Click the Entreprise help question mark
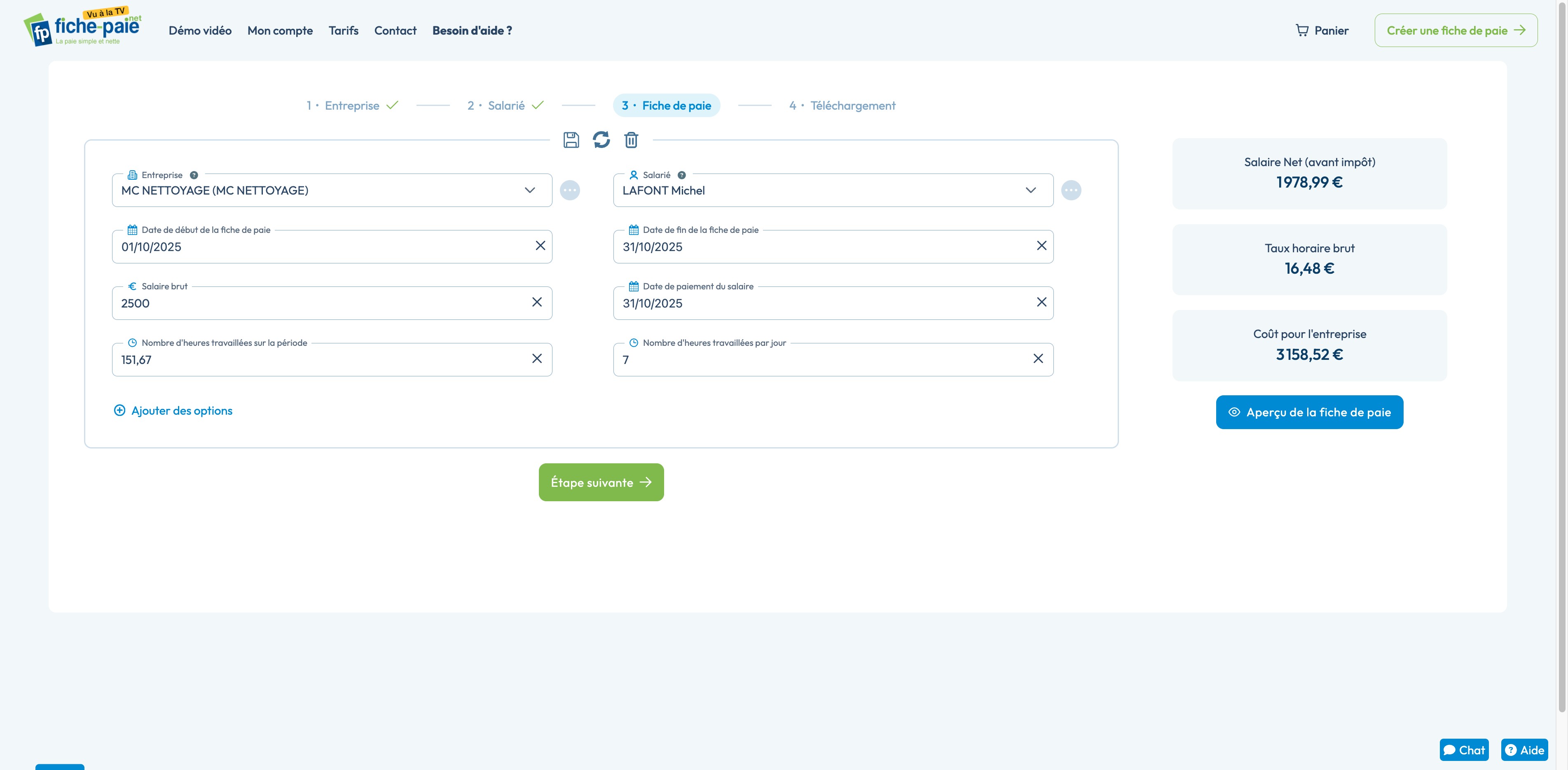This screenshot has width=1568, height=770. (194, 175)
